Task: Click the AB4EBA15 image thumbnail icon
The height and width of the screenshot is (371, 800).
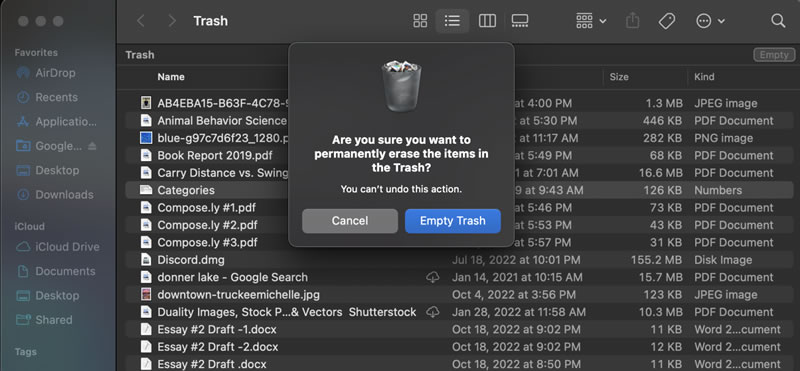Action: tap(146, 104)
